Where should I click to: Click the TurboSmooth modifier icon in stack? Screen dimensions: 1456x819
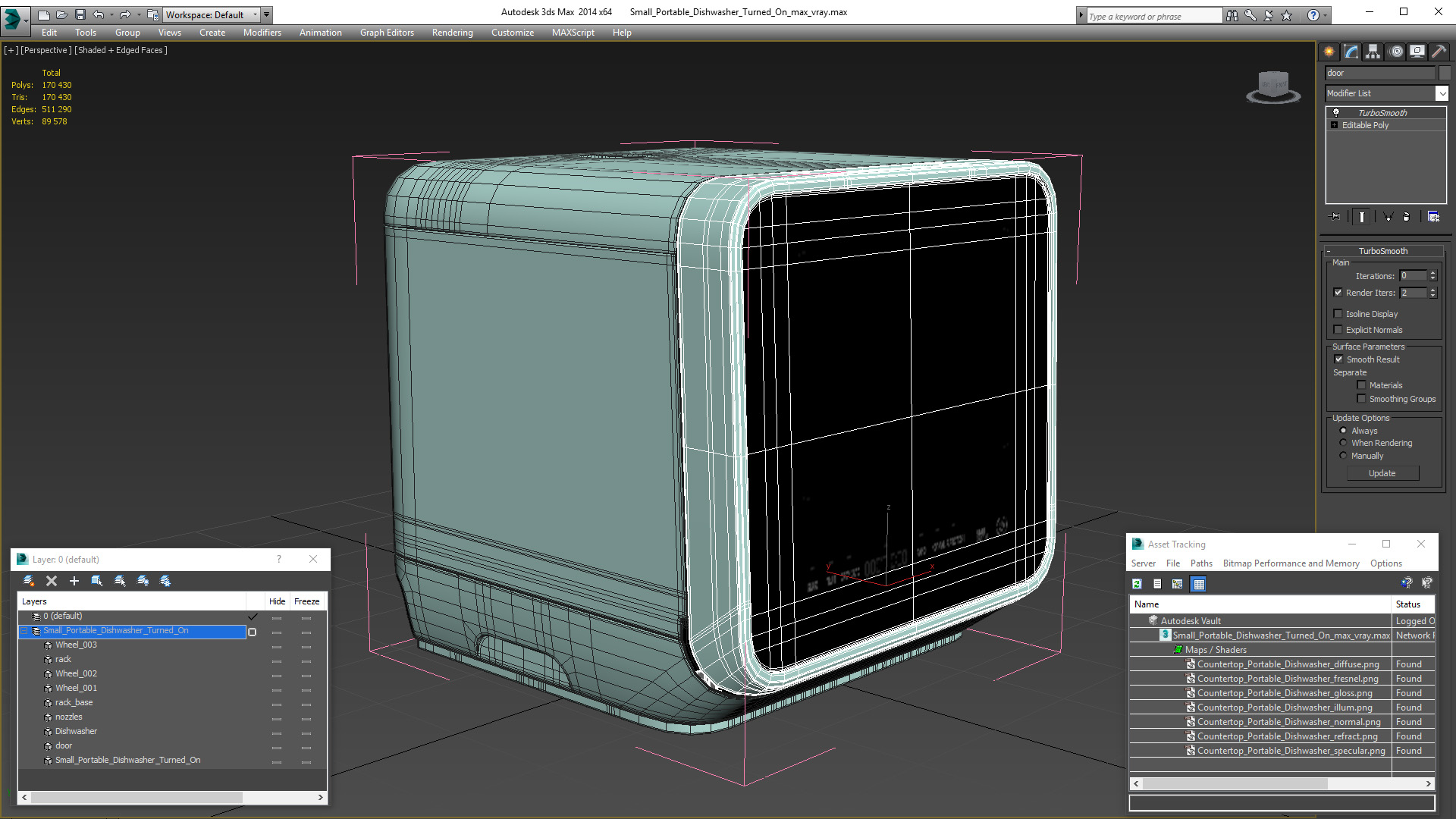tap(1336, 112)
